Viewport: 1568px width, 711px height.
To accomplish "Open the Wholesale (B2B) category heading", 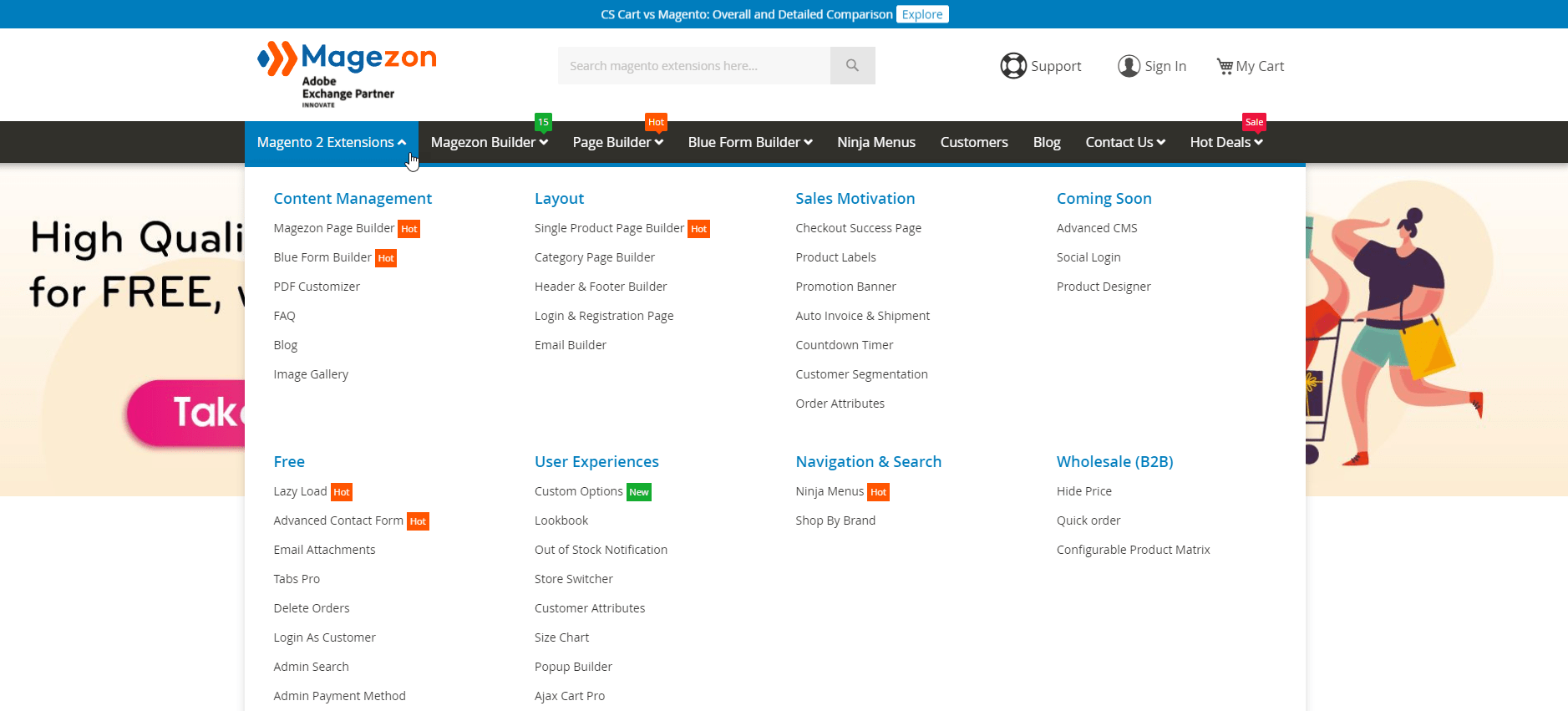I will (1114, 461).
